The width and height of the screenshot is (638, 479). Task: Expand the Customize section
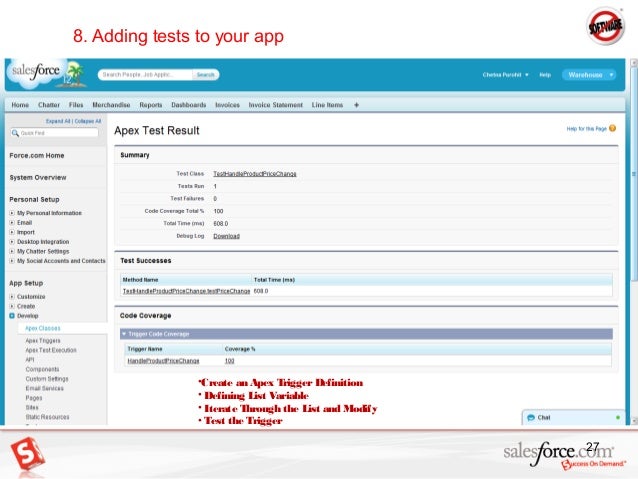coord(12,297)
